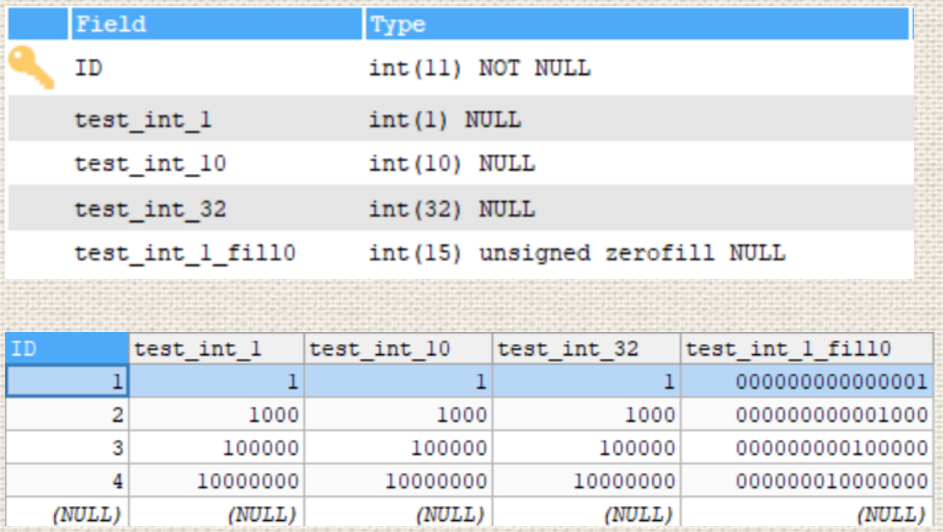Select the test_int_32 field row name
This screenshot has height=532, width=943.
[150, 209]
